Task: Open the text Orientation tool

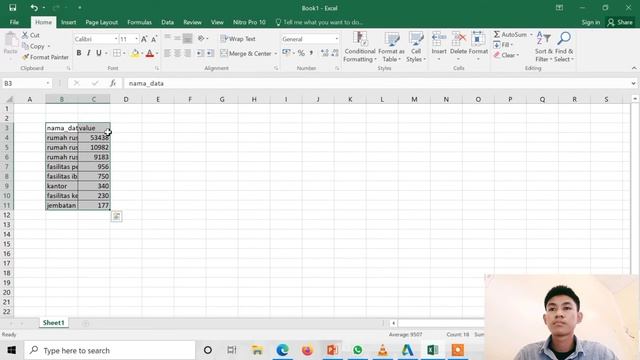Action: pos(201,39)
